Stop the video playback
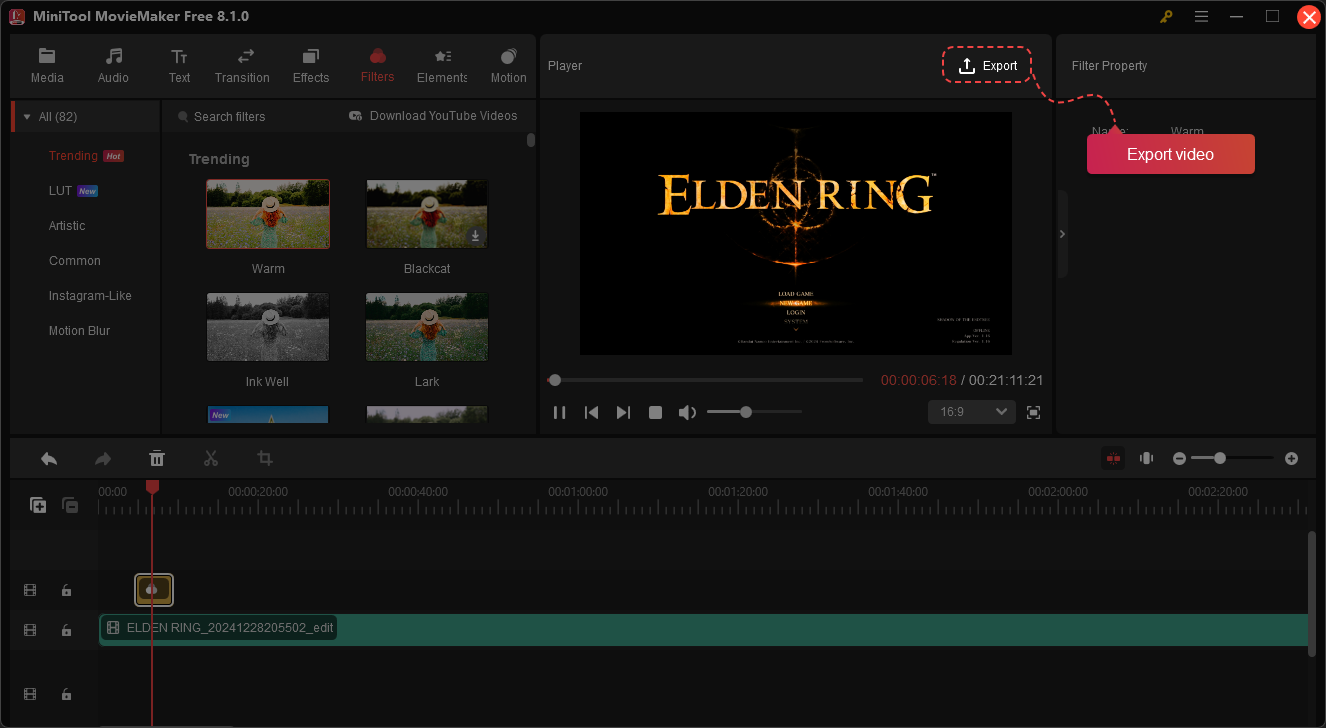This screenshot has height=728, width=1326. point(655,412)
